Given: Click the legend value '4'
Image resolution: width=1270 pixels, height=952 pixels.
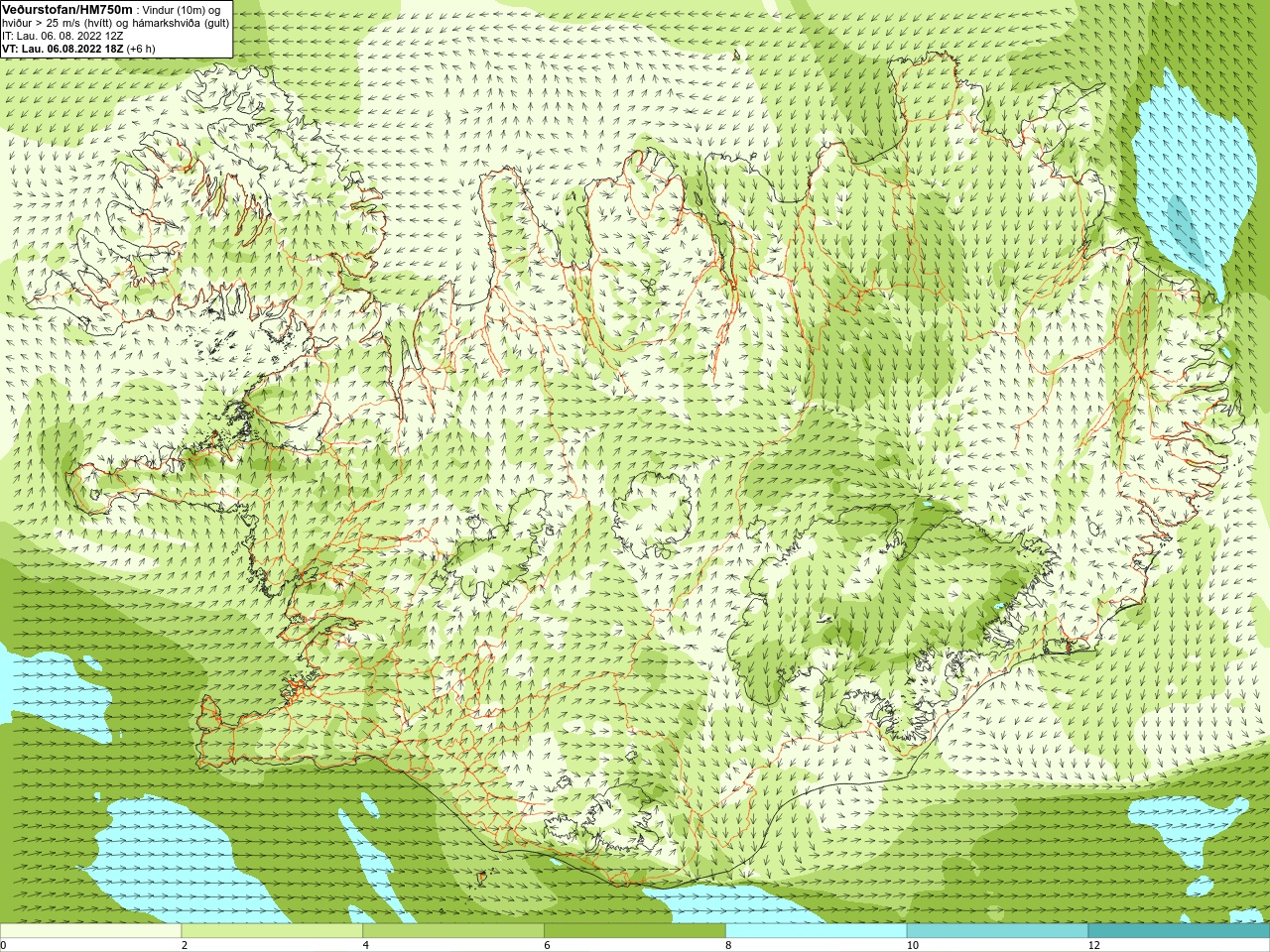Looking at the screenshot, I should tap(366, 945).
